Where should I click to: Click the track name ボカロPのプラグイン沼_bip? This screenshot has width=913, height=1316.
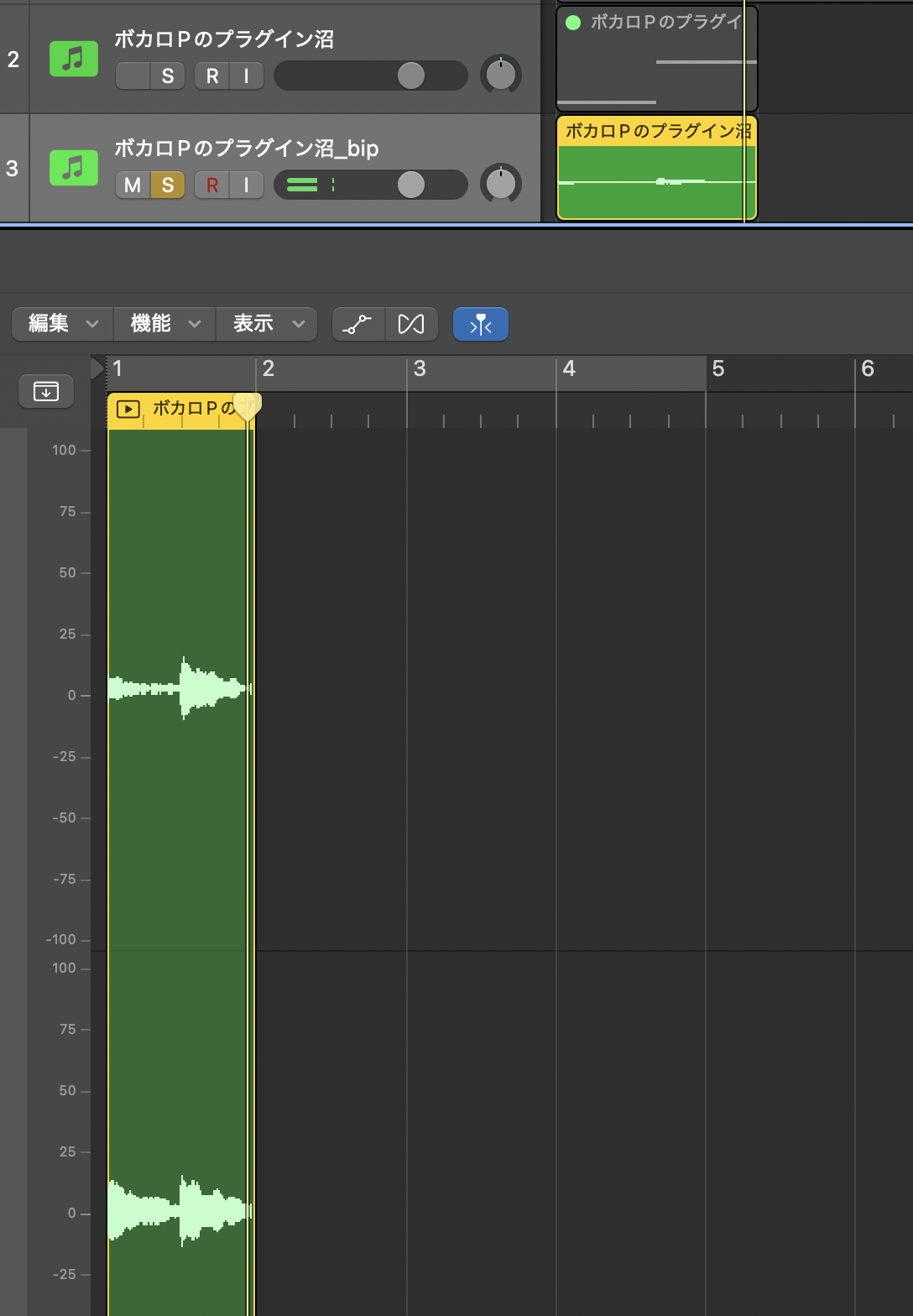(247, 149)
